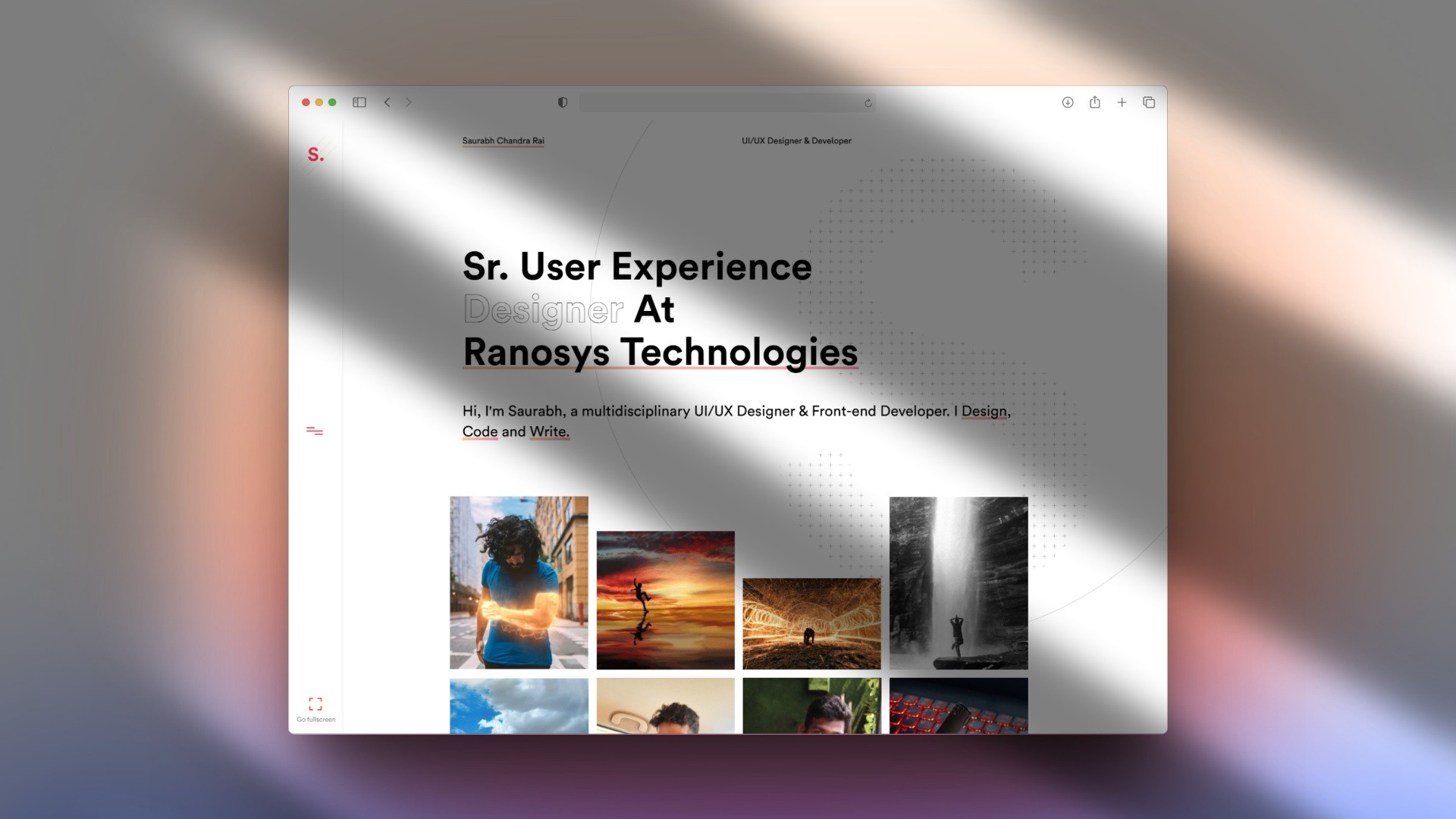The width and height of the screenshot is (1456, 819).
Task: Click the Sr. User Experience heading
Action: (637, 267)
